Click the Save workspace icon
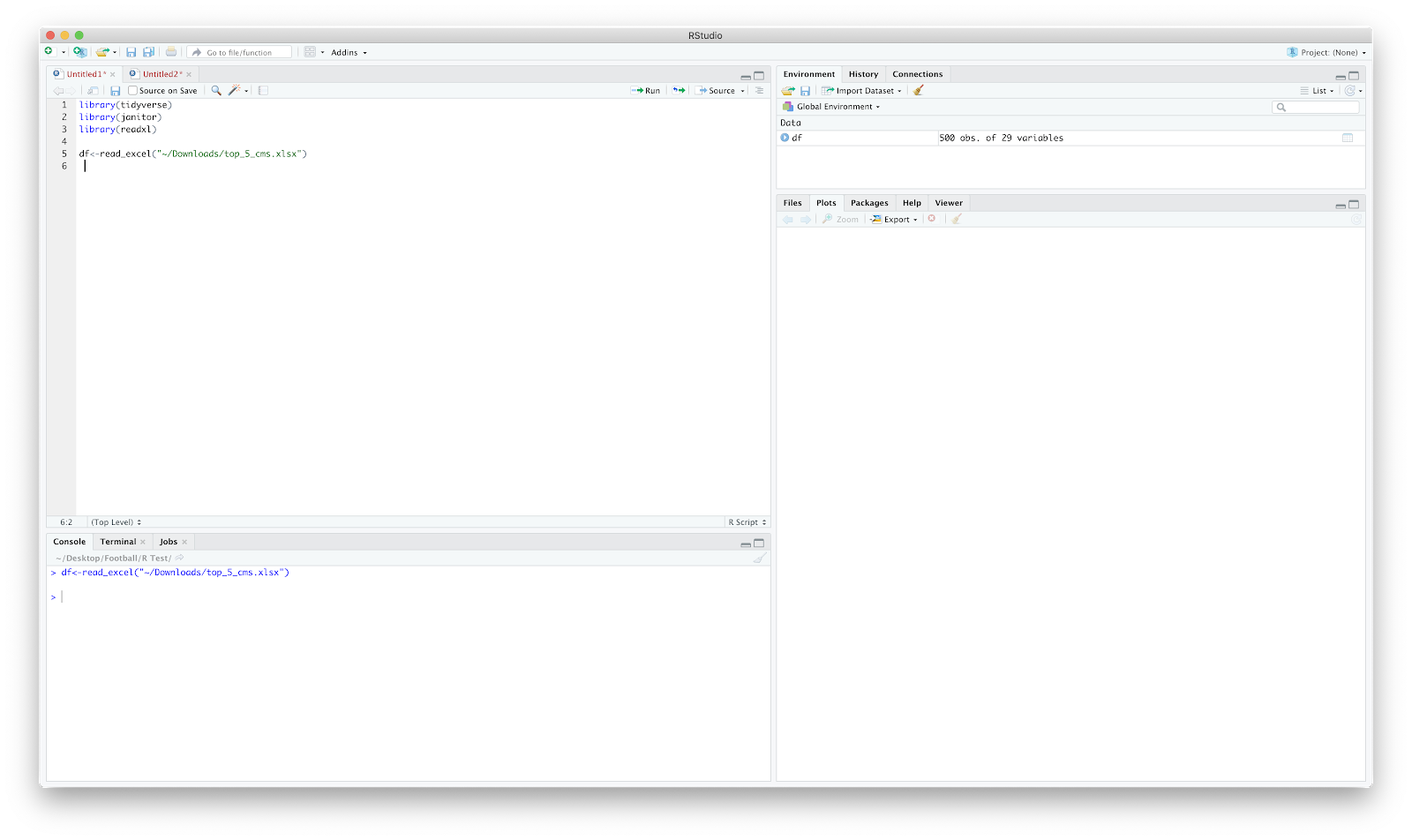The height and width of the screenshot is (840, 1412). (x=805, y=91)
